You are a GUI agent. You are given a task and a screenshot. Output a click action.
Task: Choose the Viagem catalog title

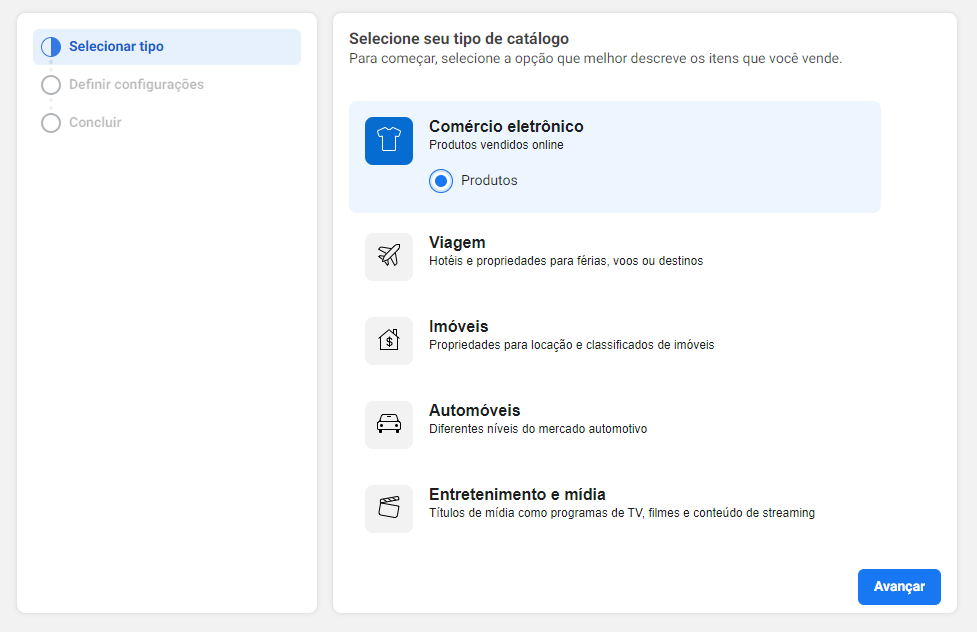coord(457,242)
